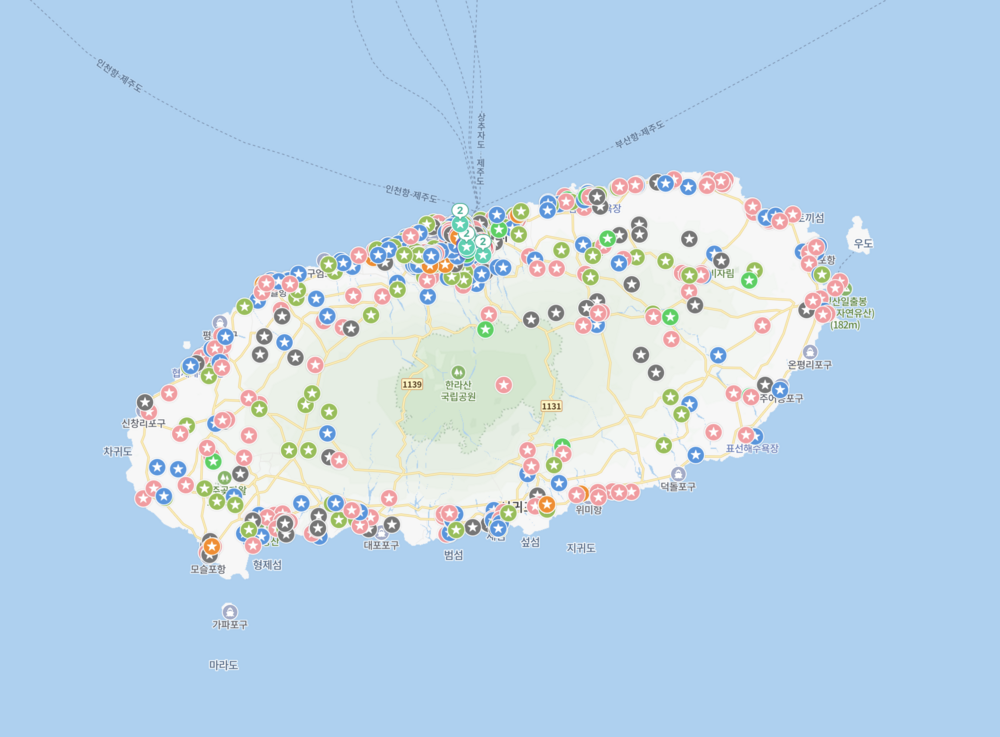
Task: Select the 차귀도 island label
Action: pyautogui.click(x=117, y=451)
